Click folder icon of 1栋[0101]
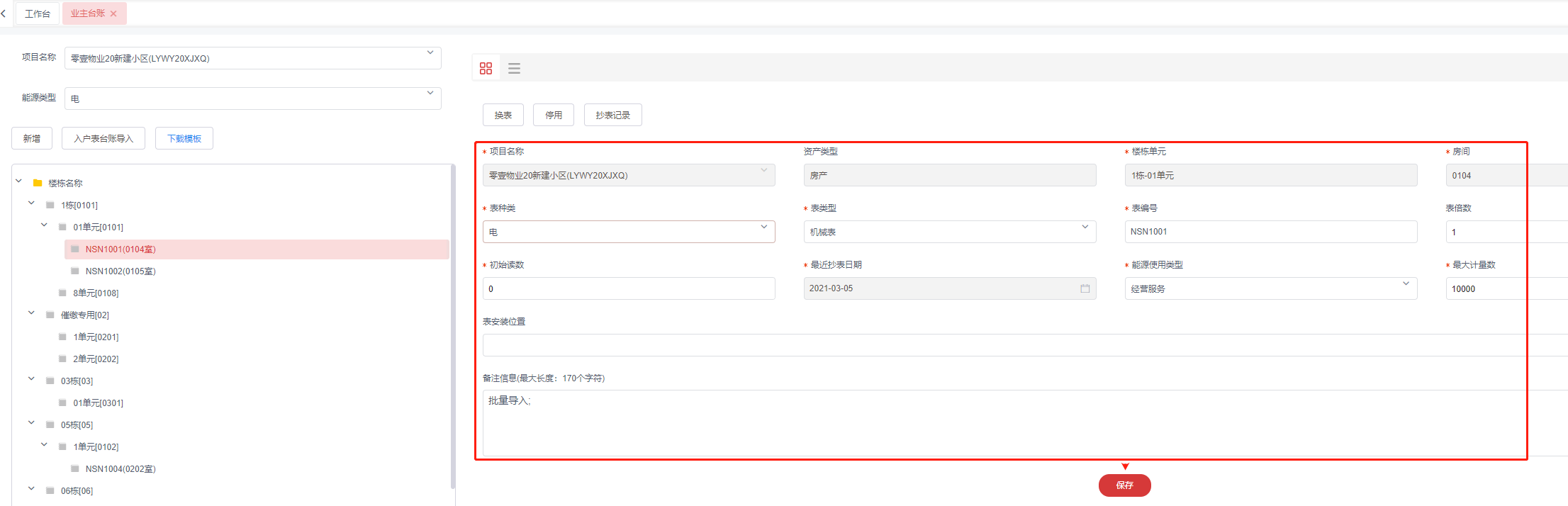 click(50, 205)
